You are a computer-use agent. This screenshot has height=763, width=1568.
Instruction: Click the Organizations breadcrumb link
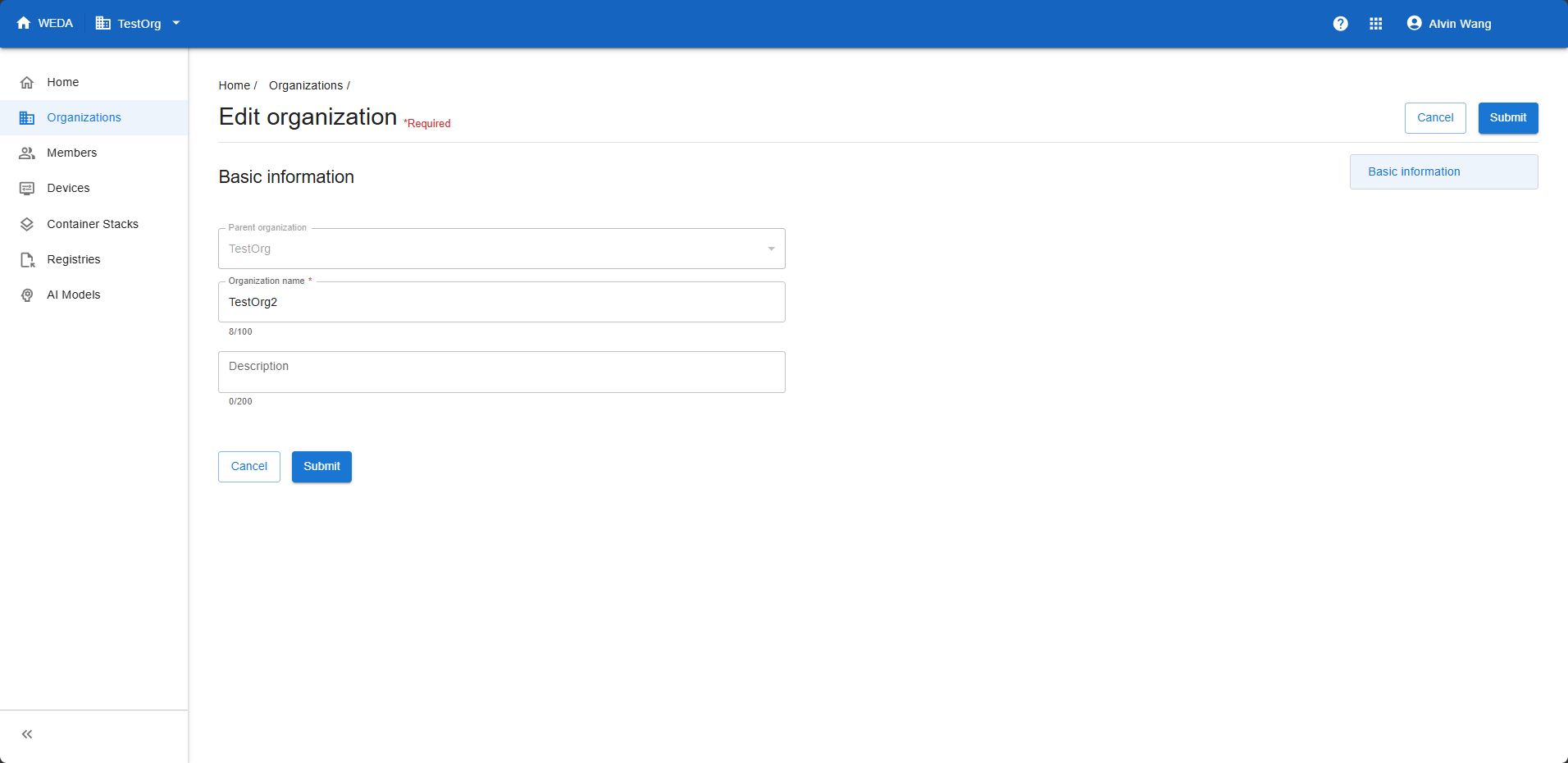coord(306,85)
